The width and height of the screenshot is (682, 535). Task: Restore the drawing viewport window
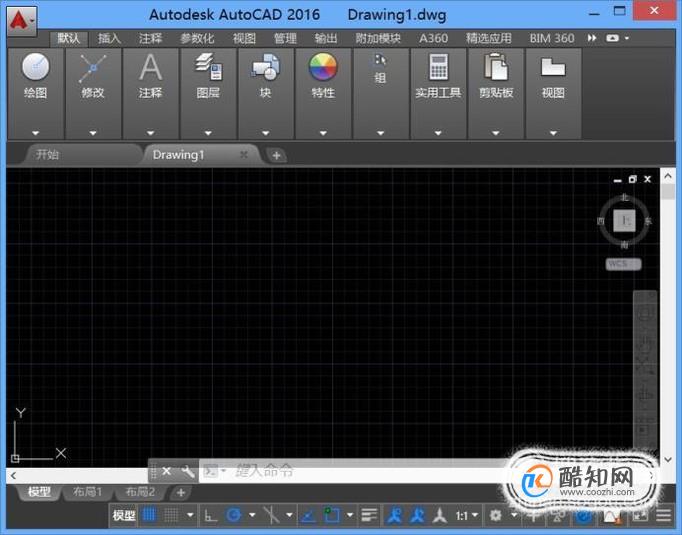[x=632, y=179]
